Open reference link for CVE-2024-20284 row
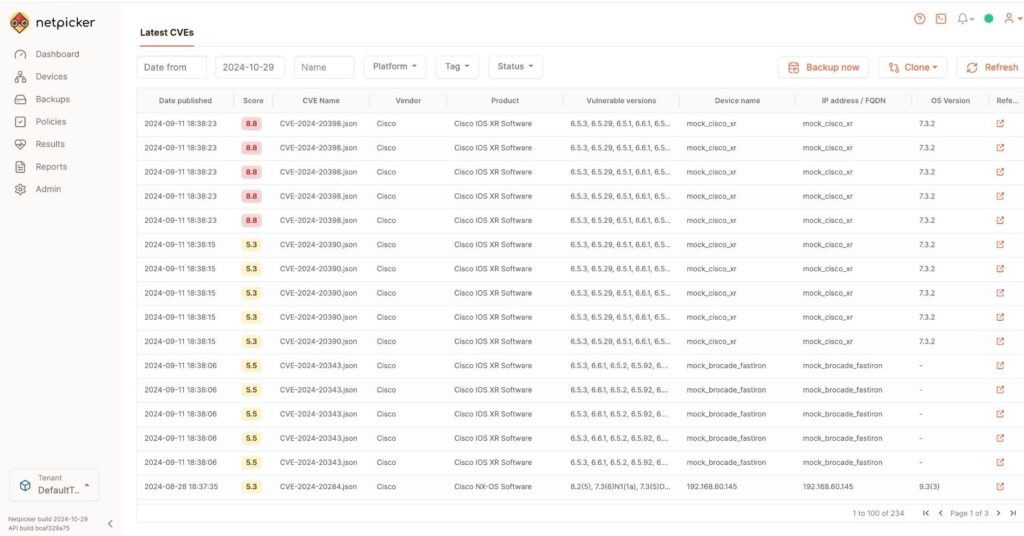Viewport: 1024px width, 536px height. (1000, 487)
